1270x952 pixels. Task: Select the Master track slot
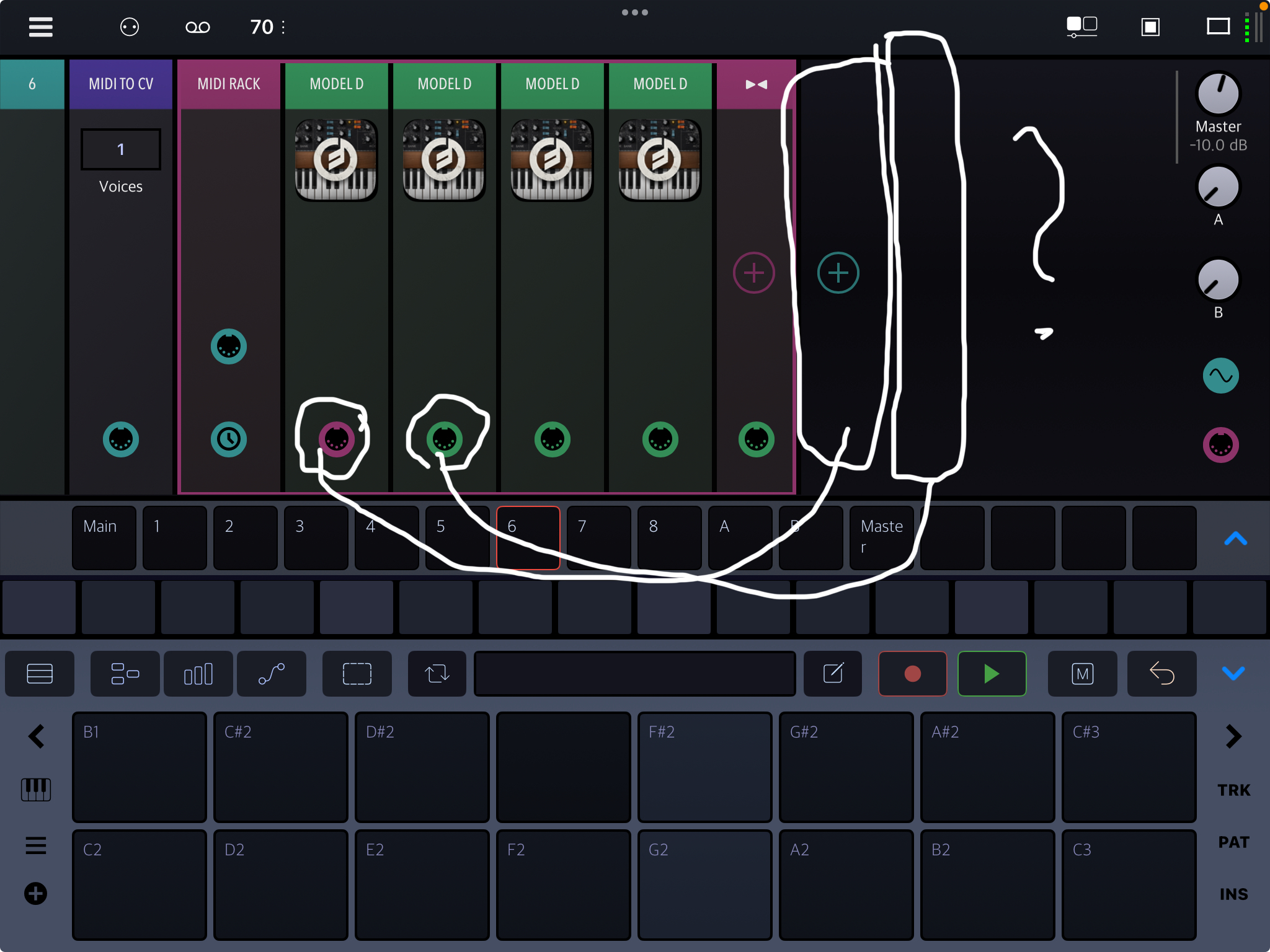pyautogui.click(x=882, y=538)
